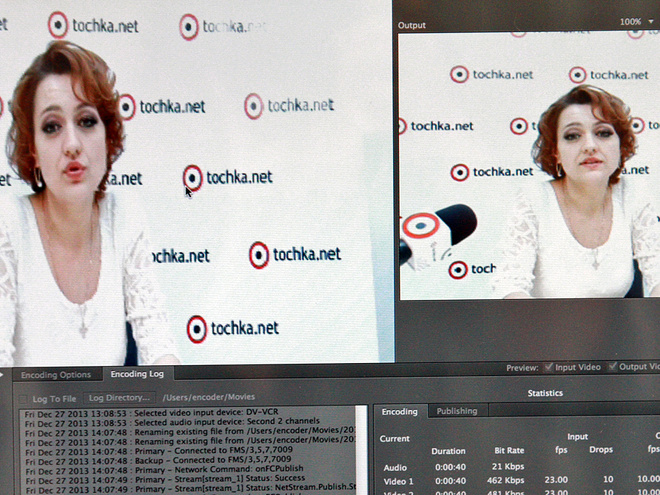Image resolution: width=660 pixels, height=495 pixels.
Task: Click the Audio duration value 0:00:40
Action: click(450, 467)
